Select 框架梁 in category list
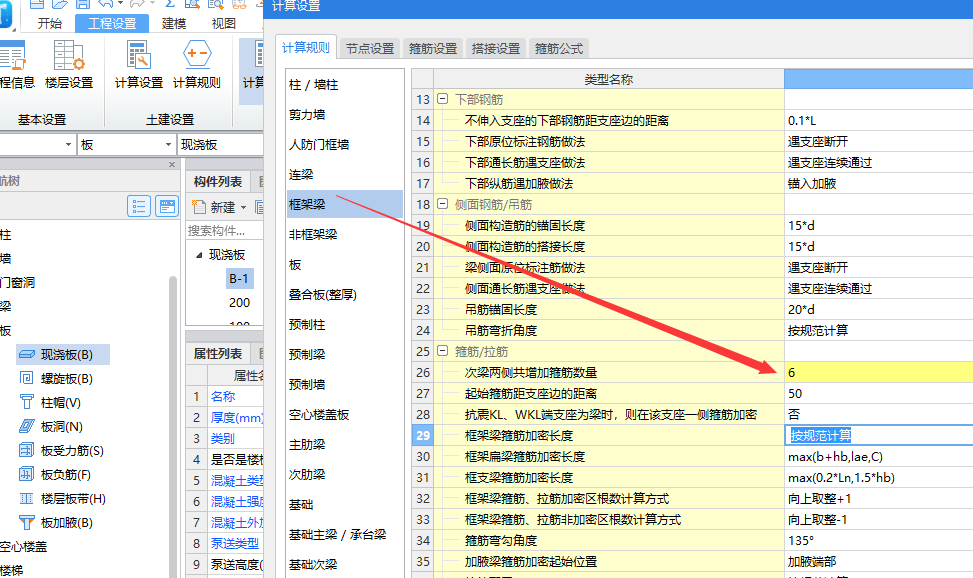Screen dimensions: 973x578 point(344,204)
